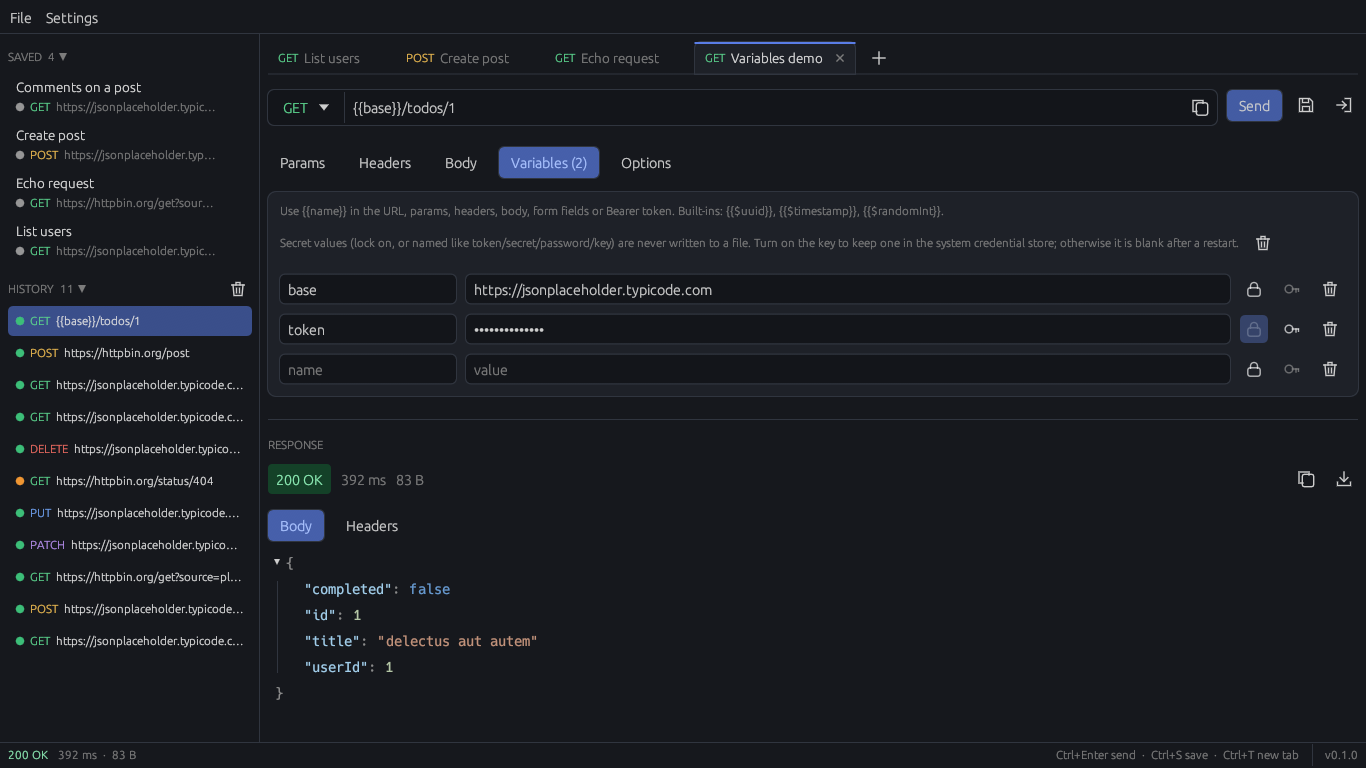Delete the empty name variable row
Viewport: 1366px width, 768px height.
1330,369
